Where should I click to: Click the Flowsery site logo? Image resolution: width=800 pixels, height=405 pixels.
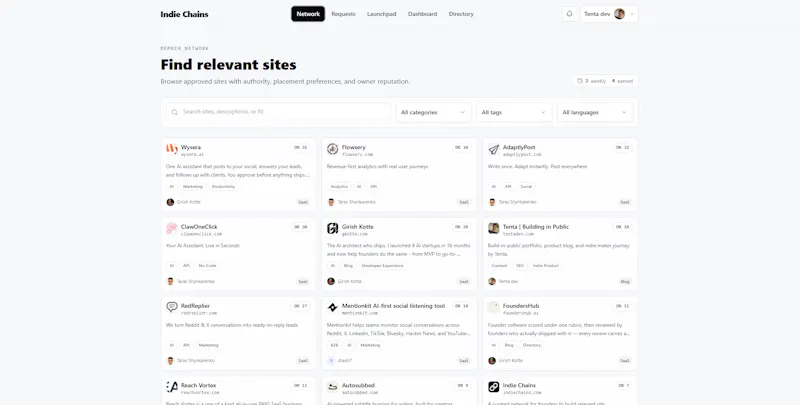pos(333,149)
